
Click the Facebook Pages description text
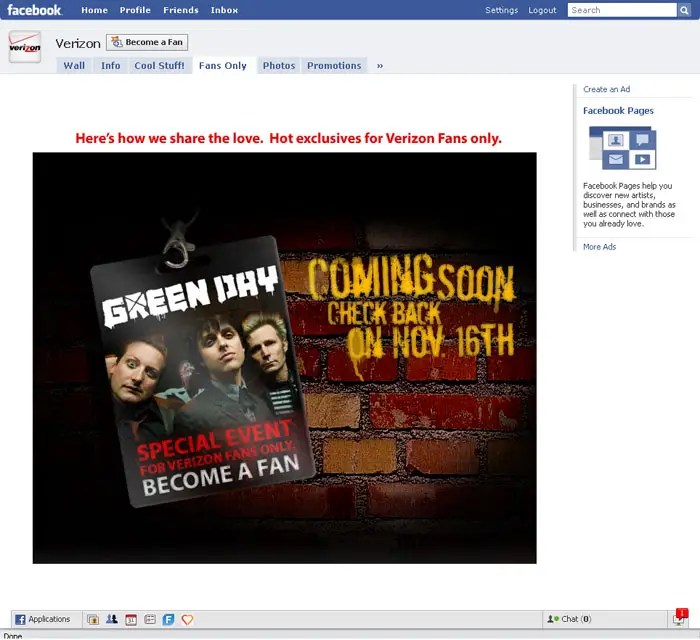(629, 204)
